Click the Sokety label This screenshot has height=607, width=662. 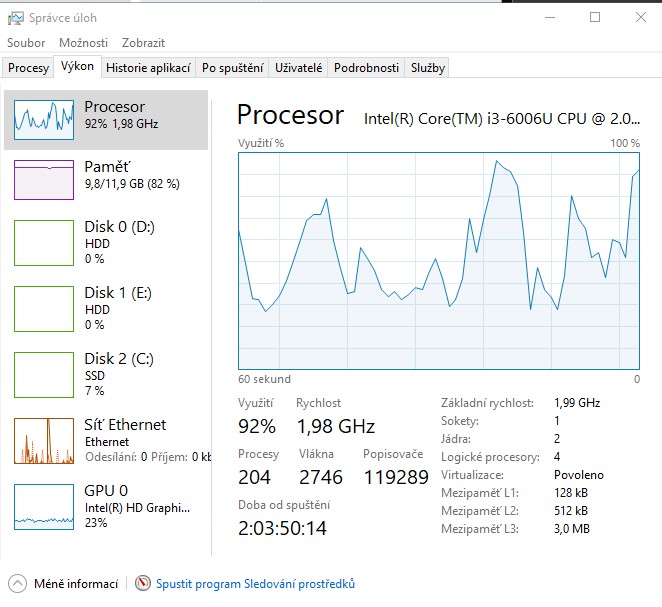click(x=460, y=421)
